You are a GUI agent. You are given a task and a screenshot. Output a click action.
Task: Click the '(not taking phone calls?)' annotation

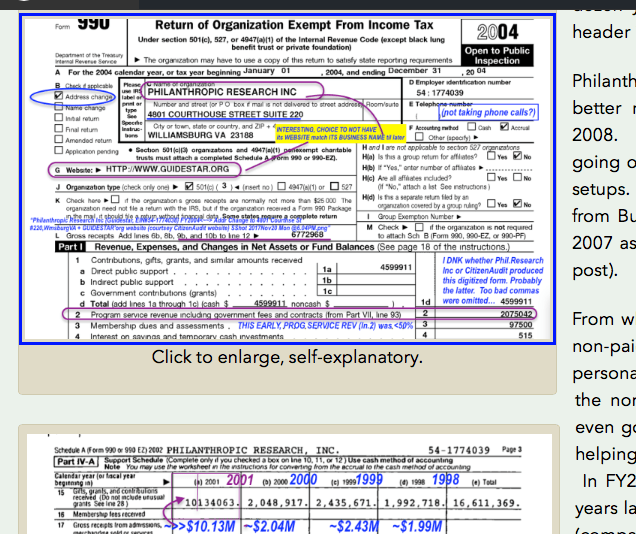point(489,112)
